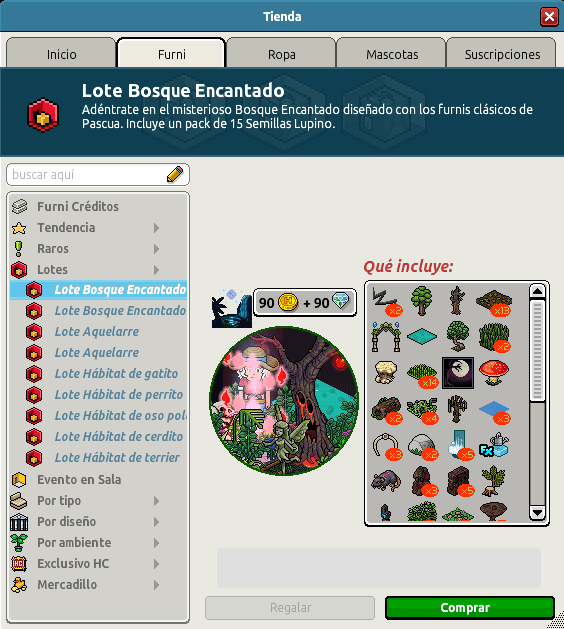
Task: Expand the Raros category arrow
Action: (x=156, y=249)
